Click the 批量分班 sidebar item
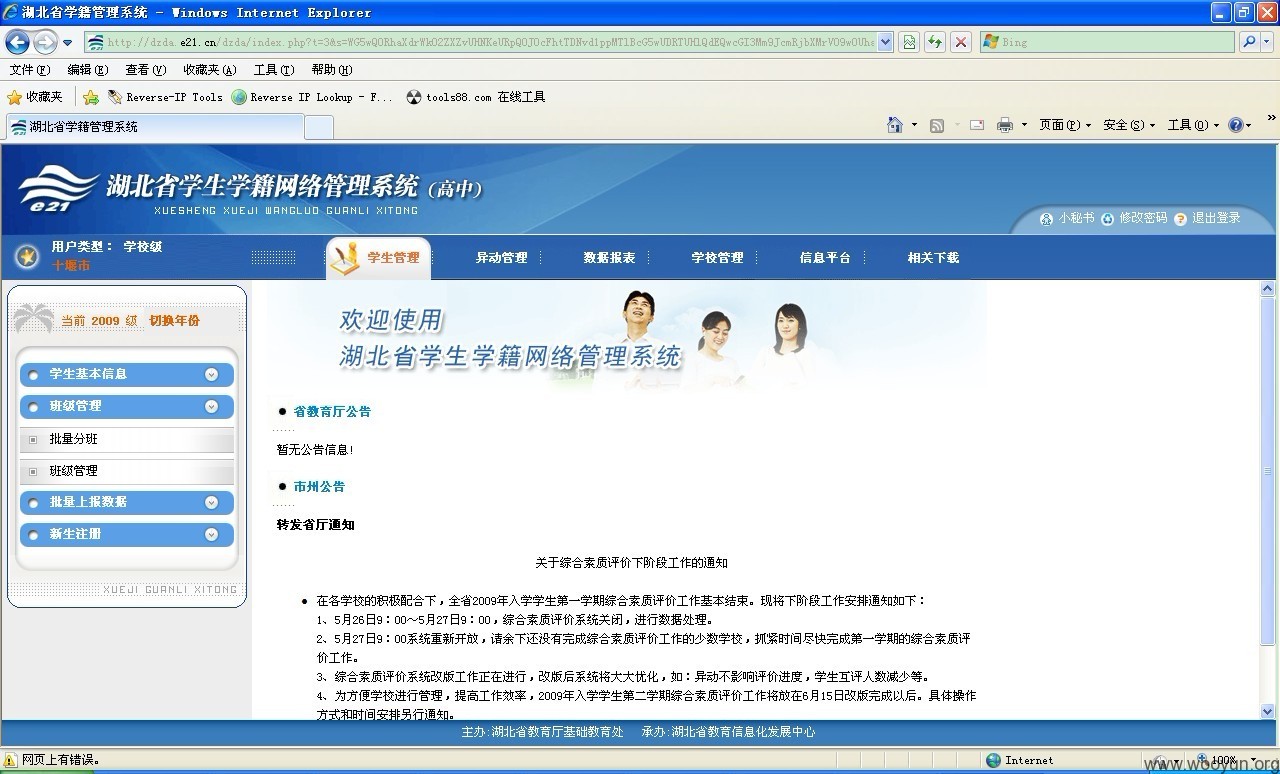This screenshot has height=774, width=1280. pyautogui.click(x=127, y=439)
